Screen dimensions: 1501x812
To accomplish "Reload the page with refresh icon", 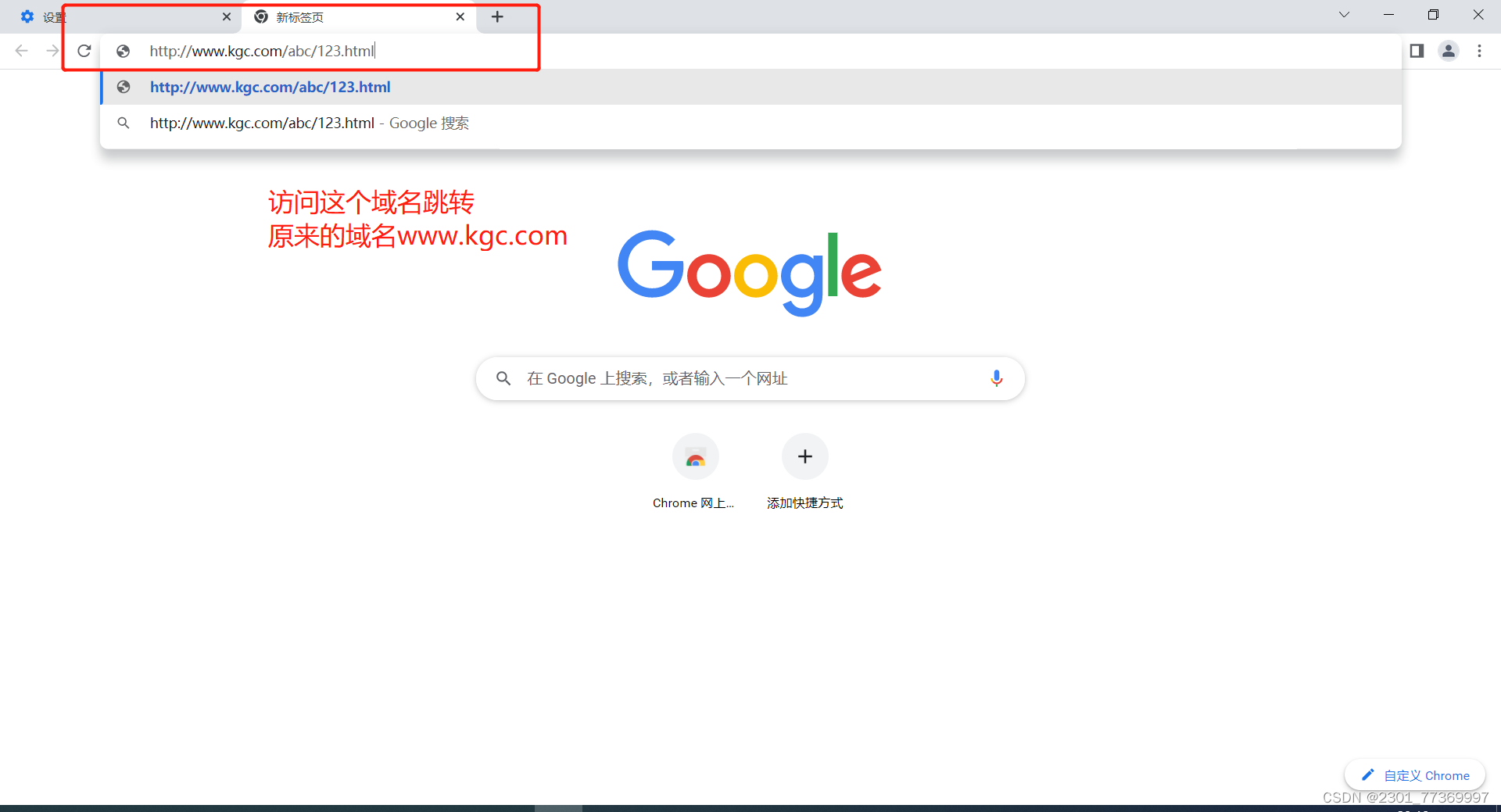I will [x=84, y=51].
